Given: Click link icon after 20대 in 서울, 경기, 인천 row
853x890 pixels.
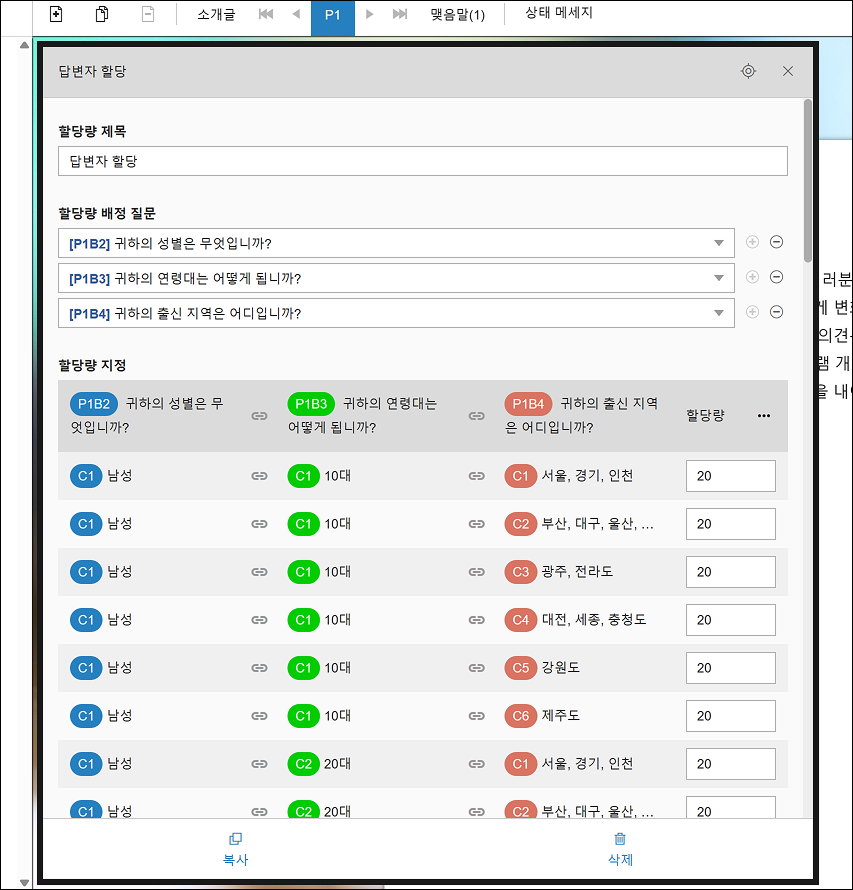Looking at the screenshot, I should [477, 764].
